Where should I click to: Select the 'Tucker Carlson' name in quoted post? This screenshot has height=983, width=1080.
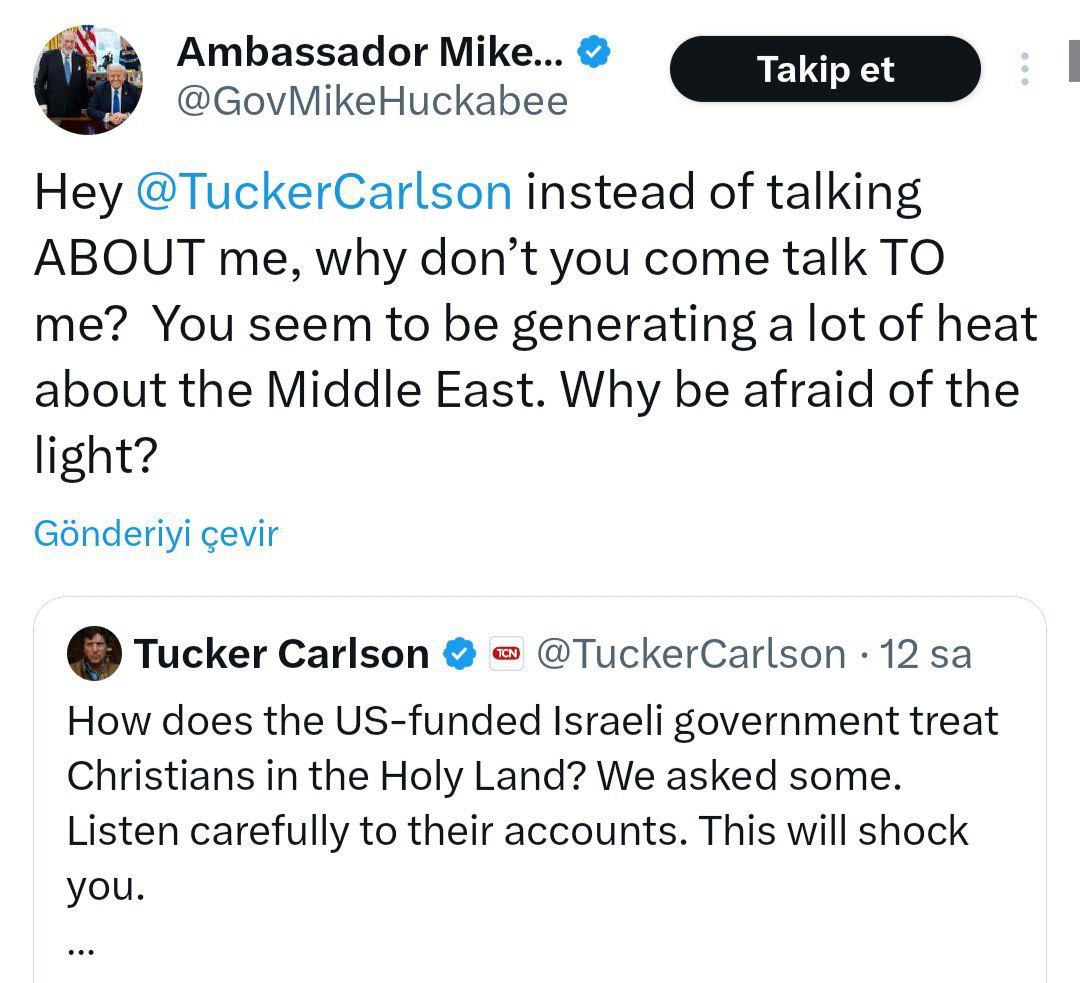point(281,654)
